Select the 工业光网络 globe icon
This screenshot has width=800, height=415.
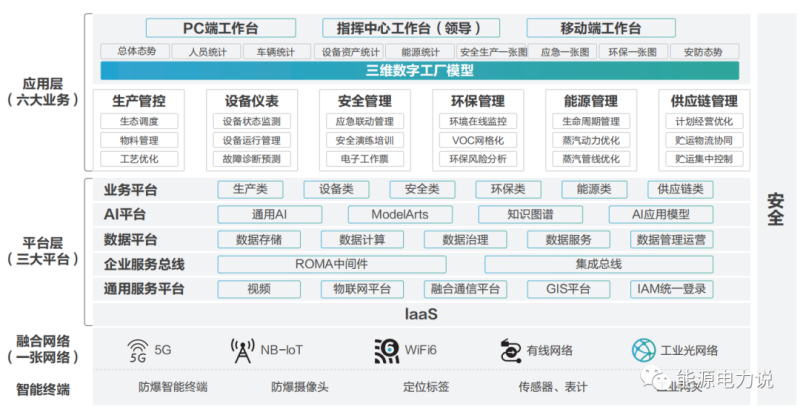point(642,350)
